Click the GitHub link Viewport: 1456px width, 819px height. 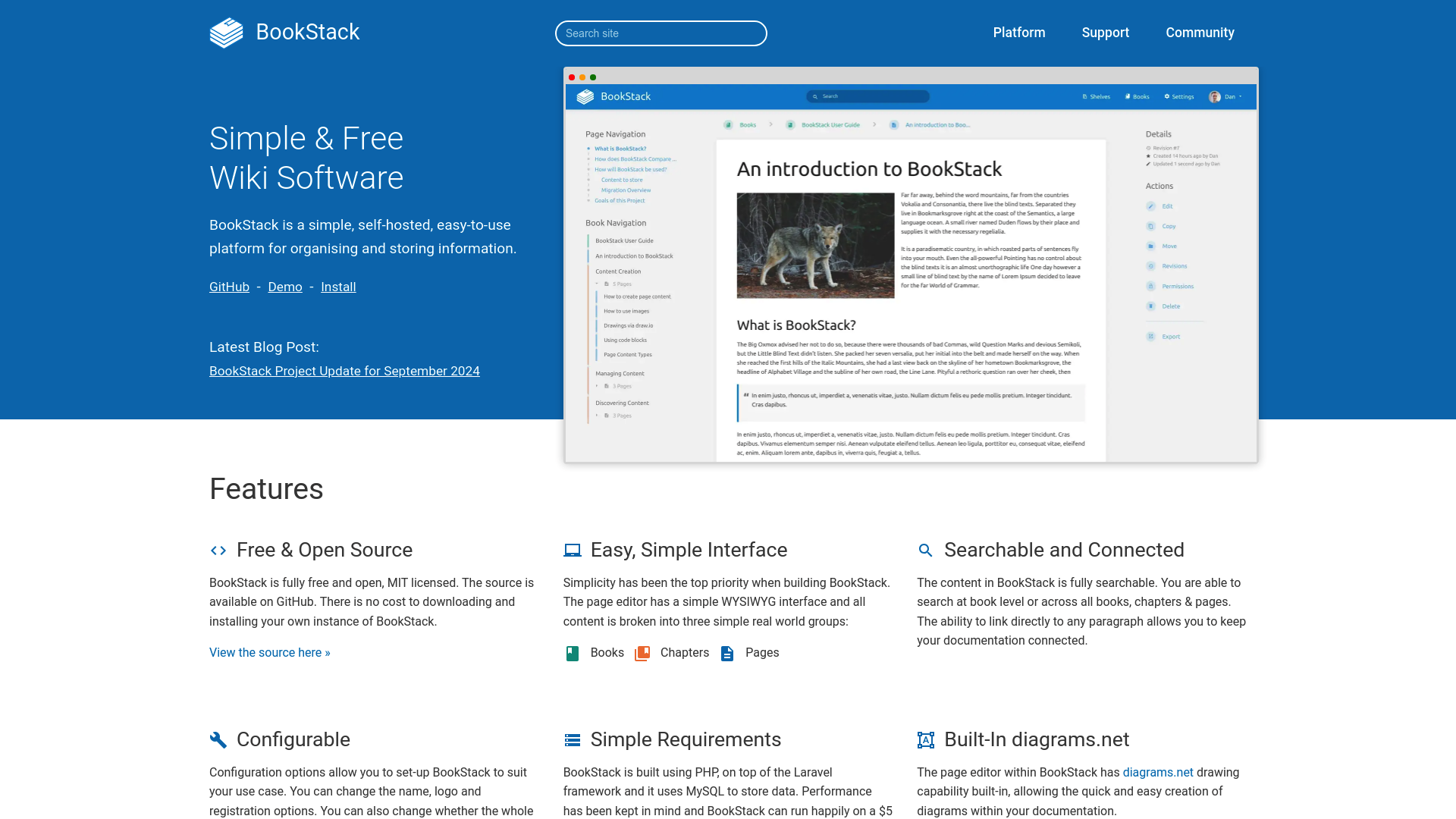point(229,286)
